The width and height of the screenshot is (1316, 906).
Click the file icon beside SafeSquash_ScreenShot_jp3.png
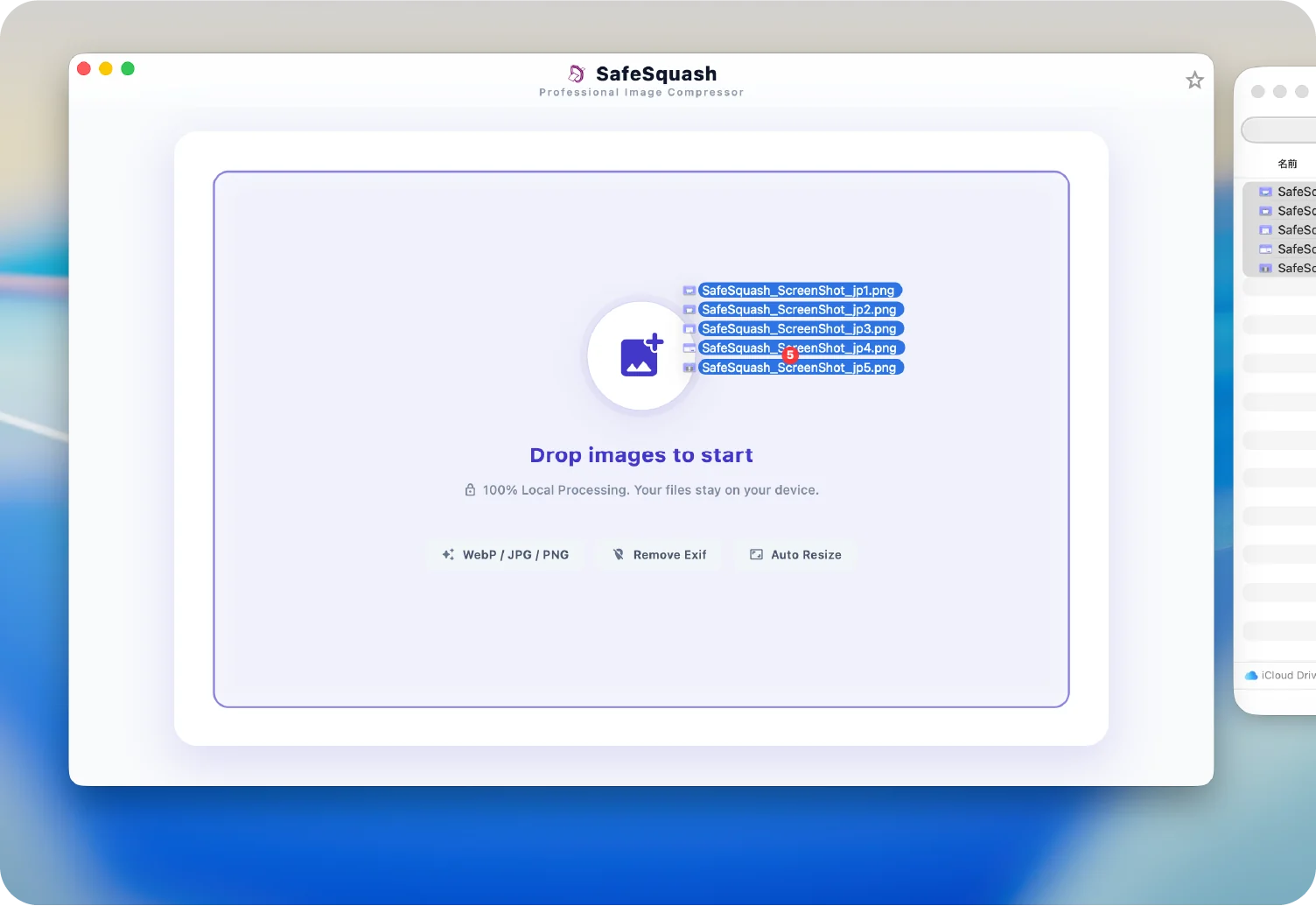(689, 329)
